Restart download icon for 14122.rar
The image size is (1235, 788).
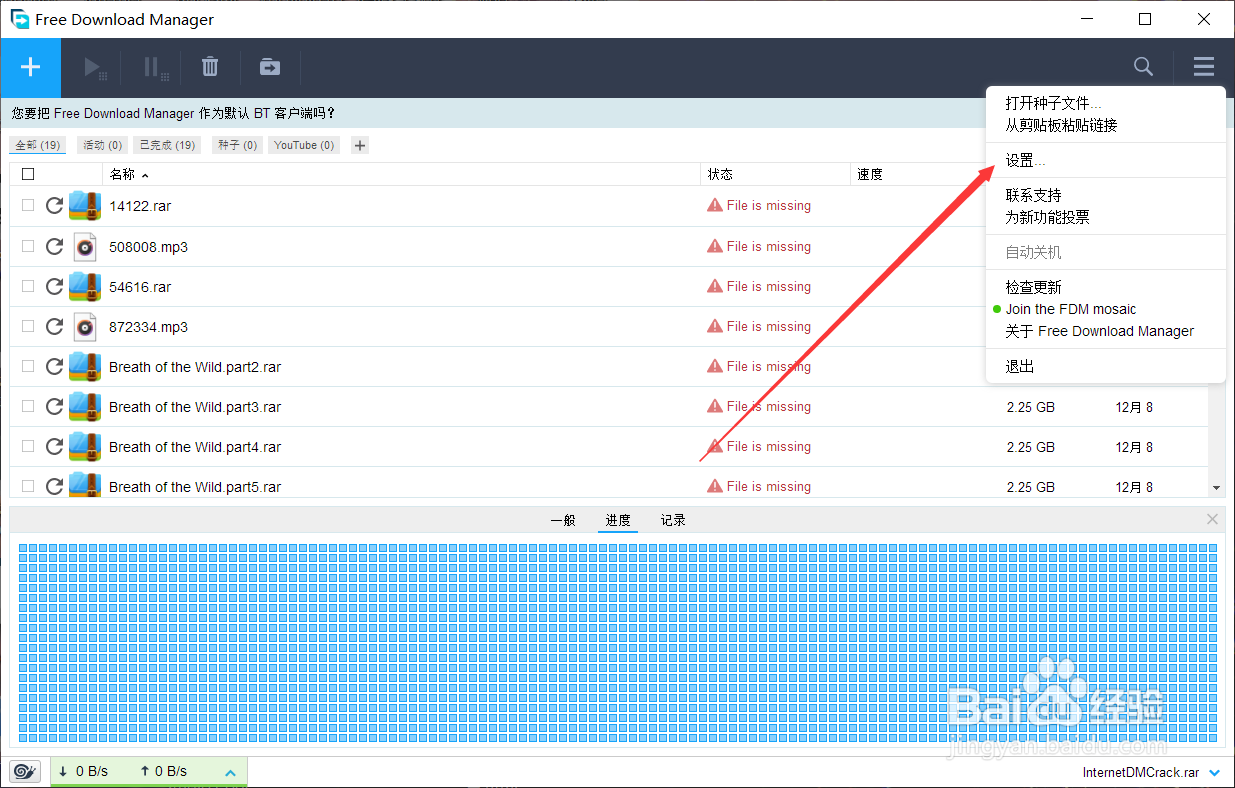click(55, 206)
